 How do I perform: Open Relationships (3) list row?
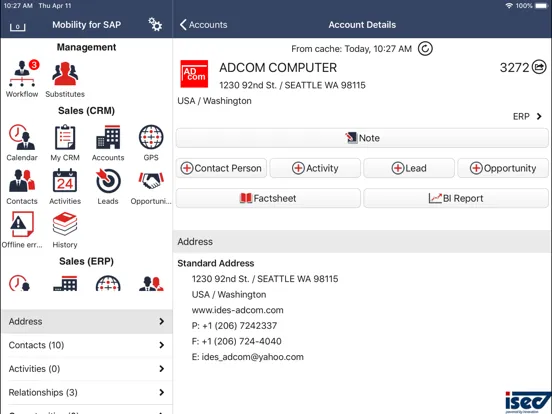(x=87, y=392)
